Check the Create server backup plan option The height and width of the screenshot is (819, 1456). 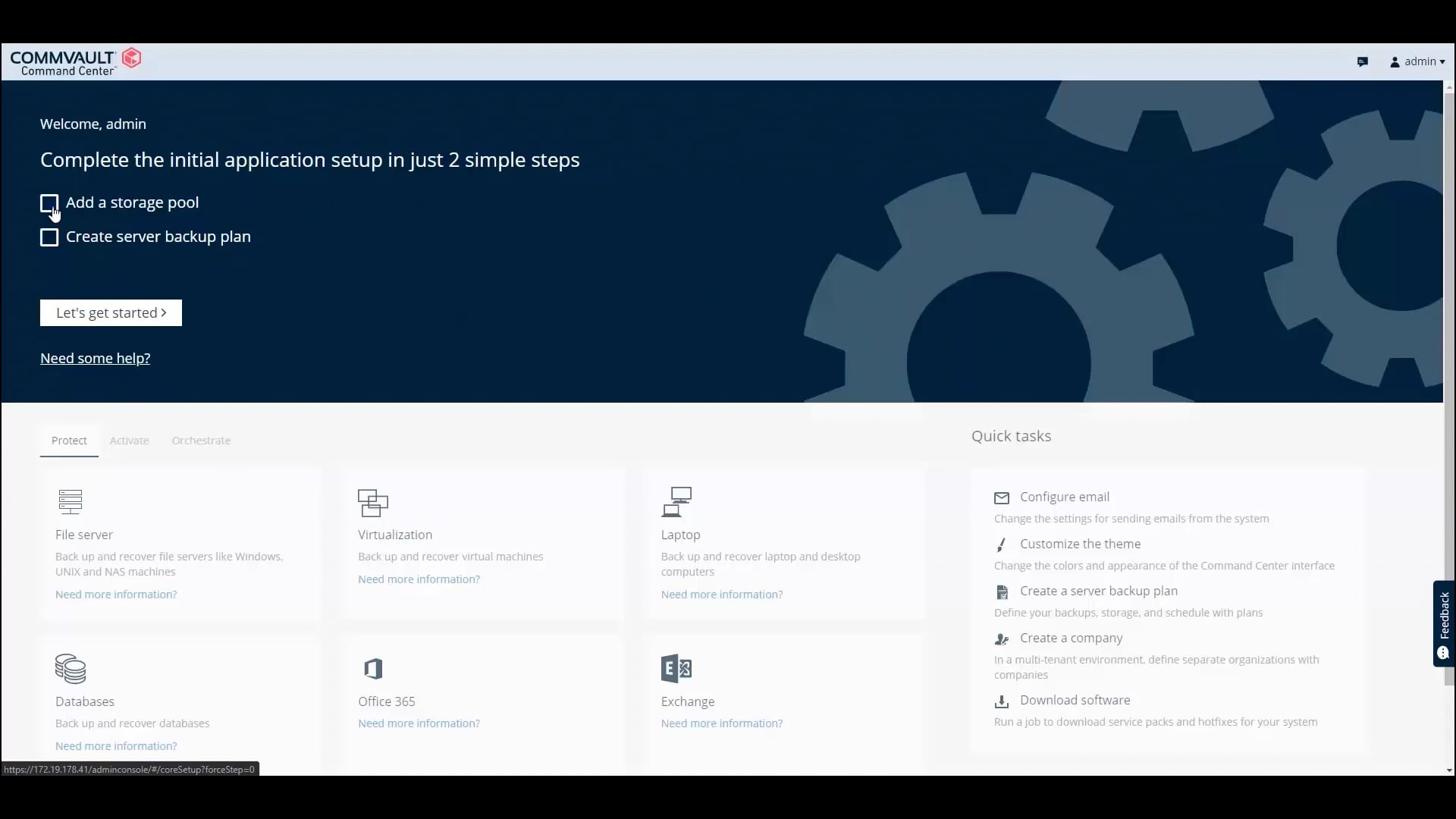49,237
